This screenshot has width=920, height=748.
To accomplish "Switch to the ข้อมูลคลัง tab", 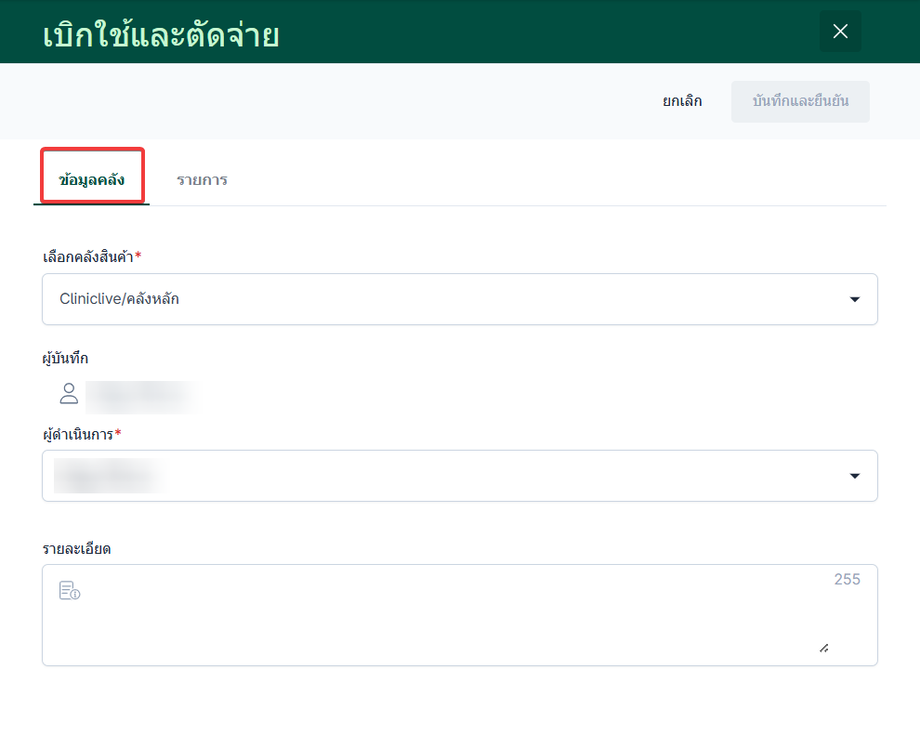I will click(92, 180).
